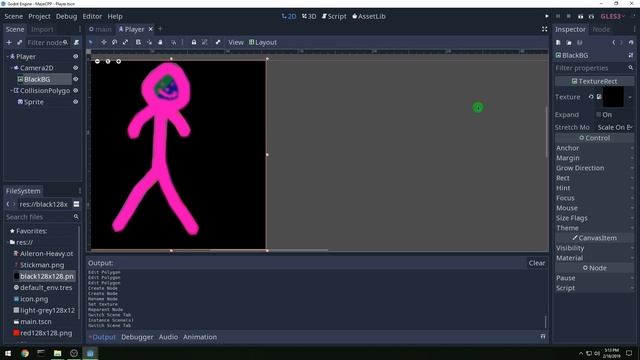The image size is (640, 360).
Task: Expand the Anchor section
Action: 594,148
